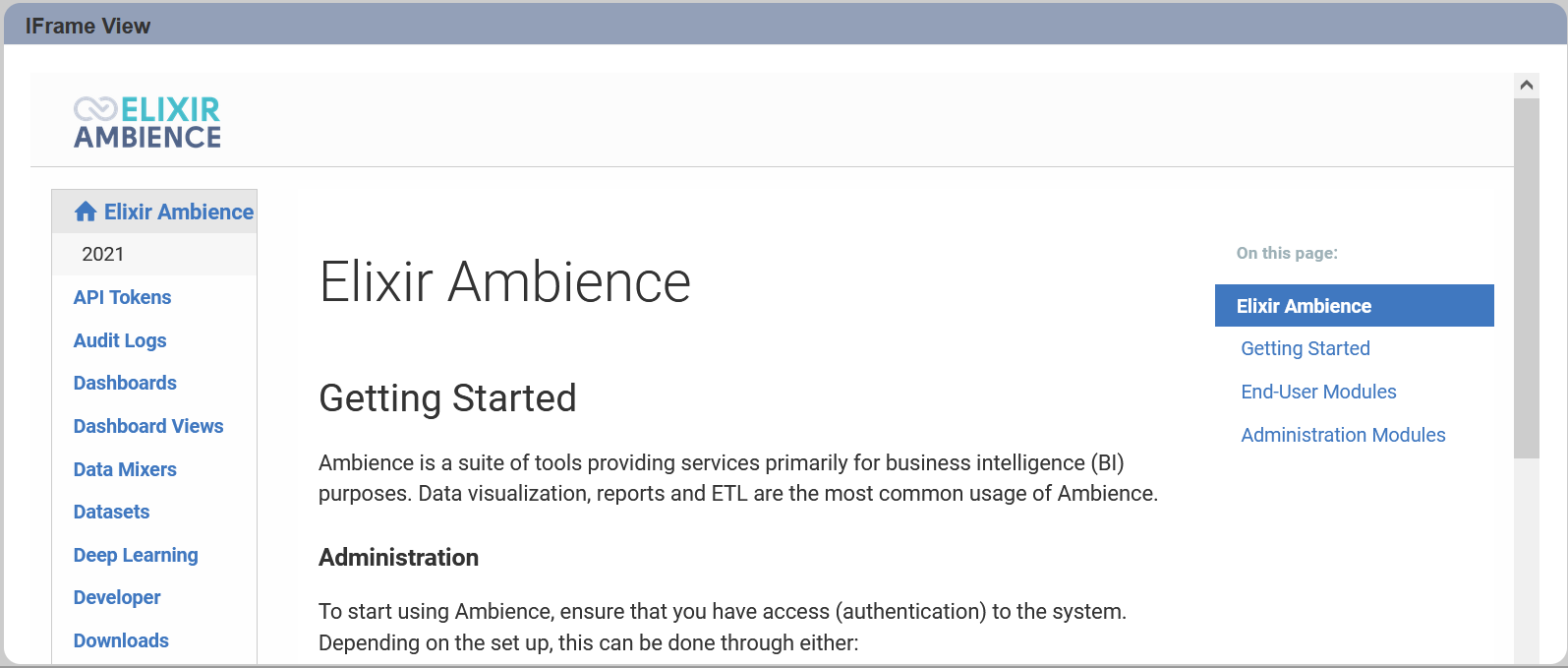This screenshot has width=1568, height=668.
Task: Click the vertical scrollbar thumb
Action: click(1527, 278)
